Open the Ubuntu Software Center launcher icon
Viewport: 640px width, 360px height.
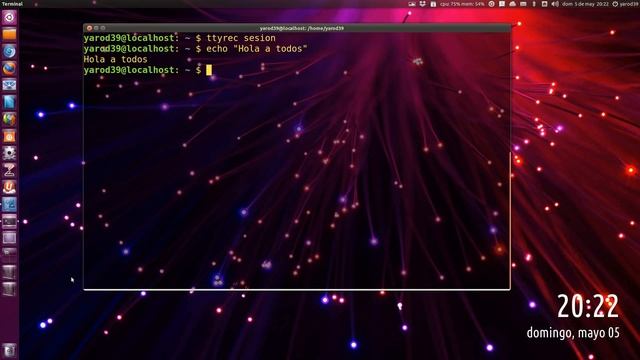(x=9, y=136)
